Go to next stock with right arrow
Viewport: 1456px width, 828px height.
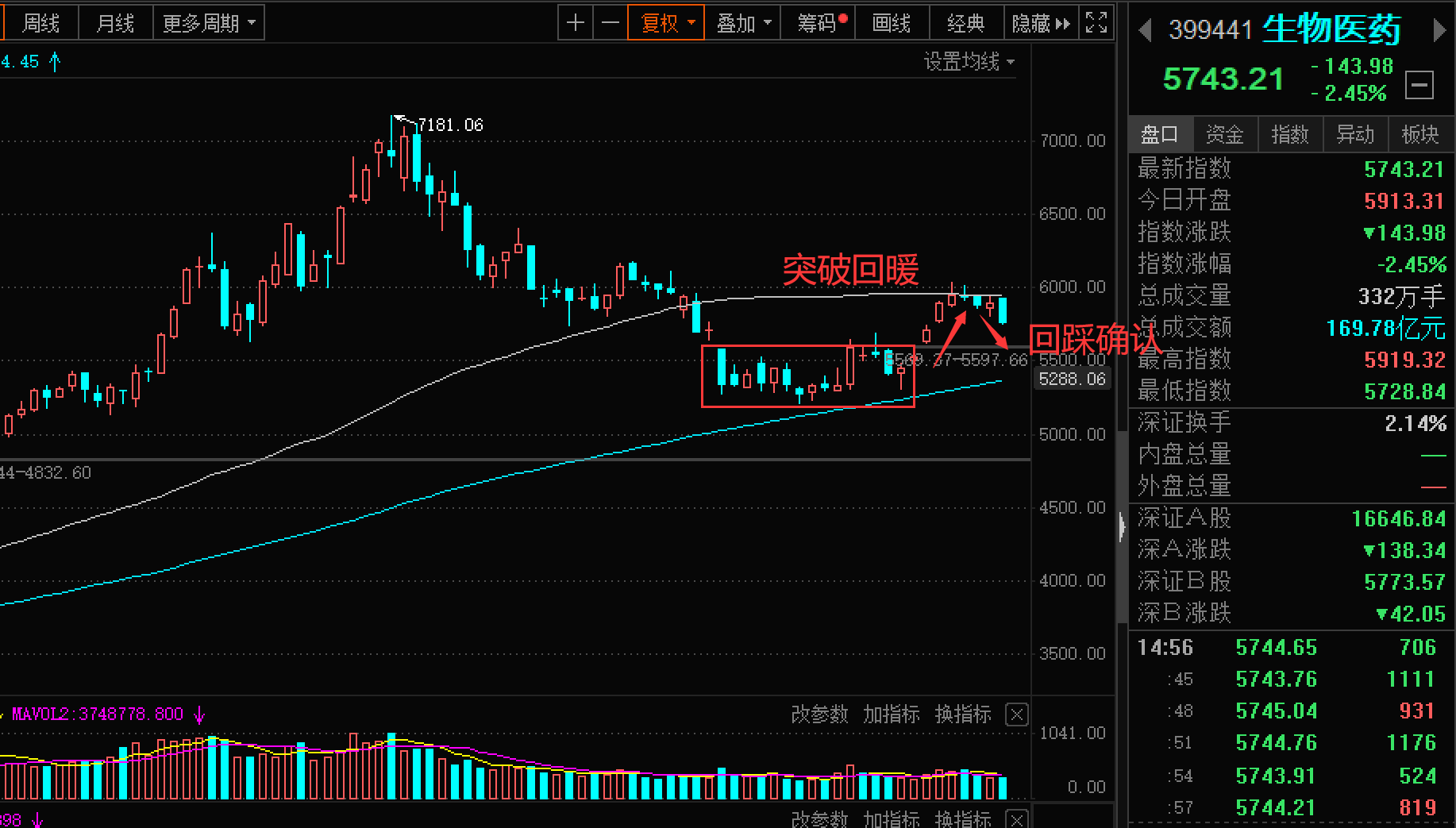coord(1439,30)
